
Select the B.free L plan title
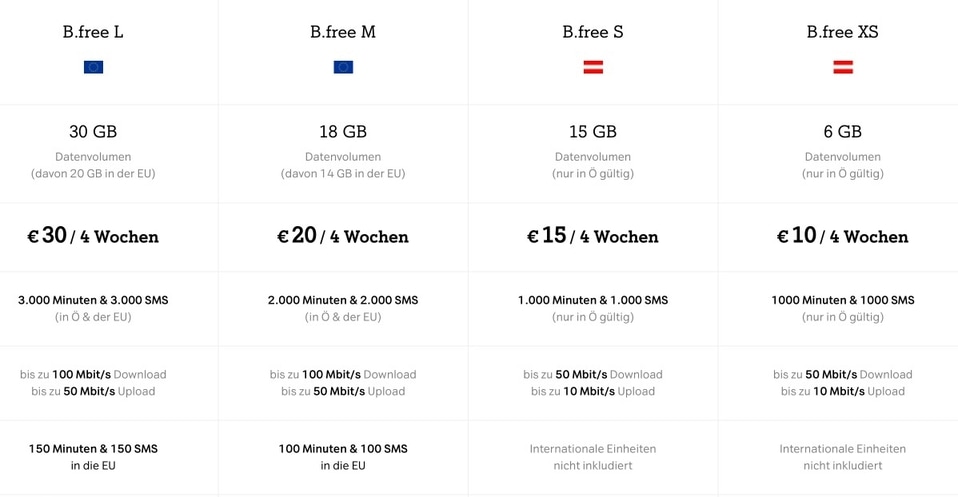(x=93, y=32)
